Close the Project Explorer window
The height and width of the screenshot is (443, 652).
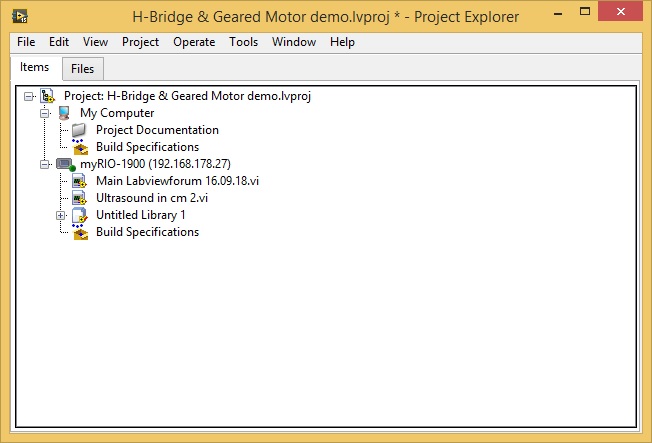click(620, 12)
